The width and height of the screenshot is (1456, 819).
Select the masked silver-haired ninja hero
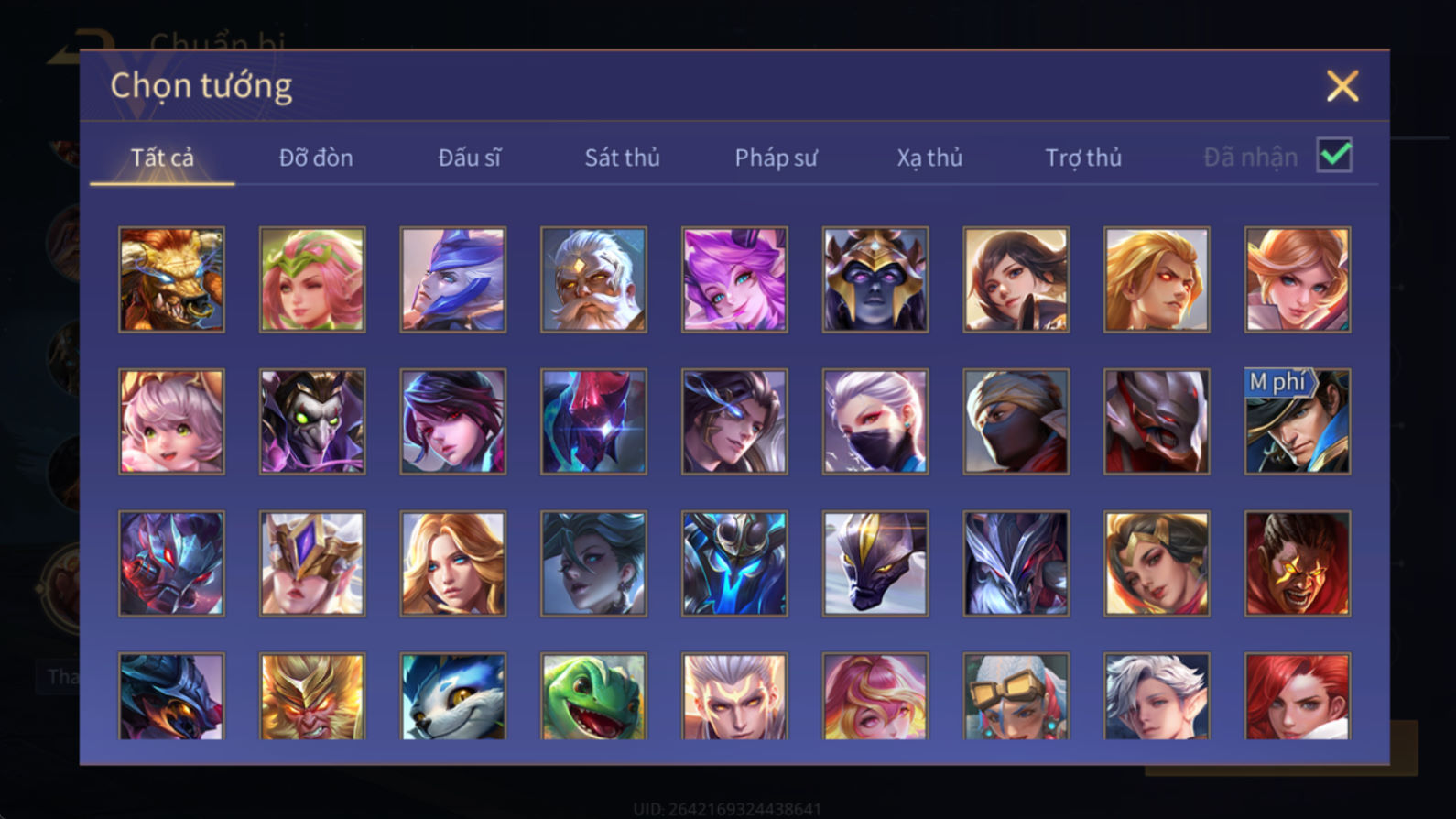click(x=875, y=421)
